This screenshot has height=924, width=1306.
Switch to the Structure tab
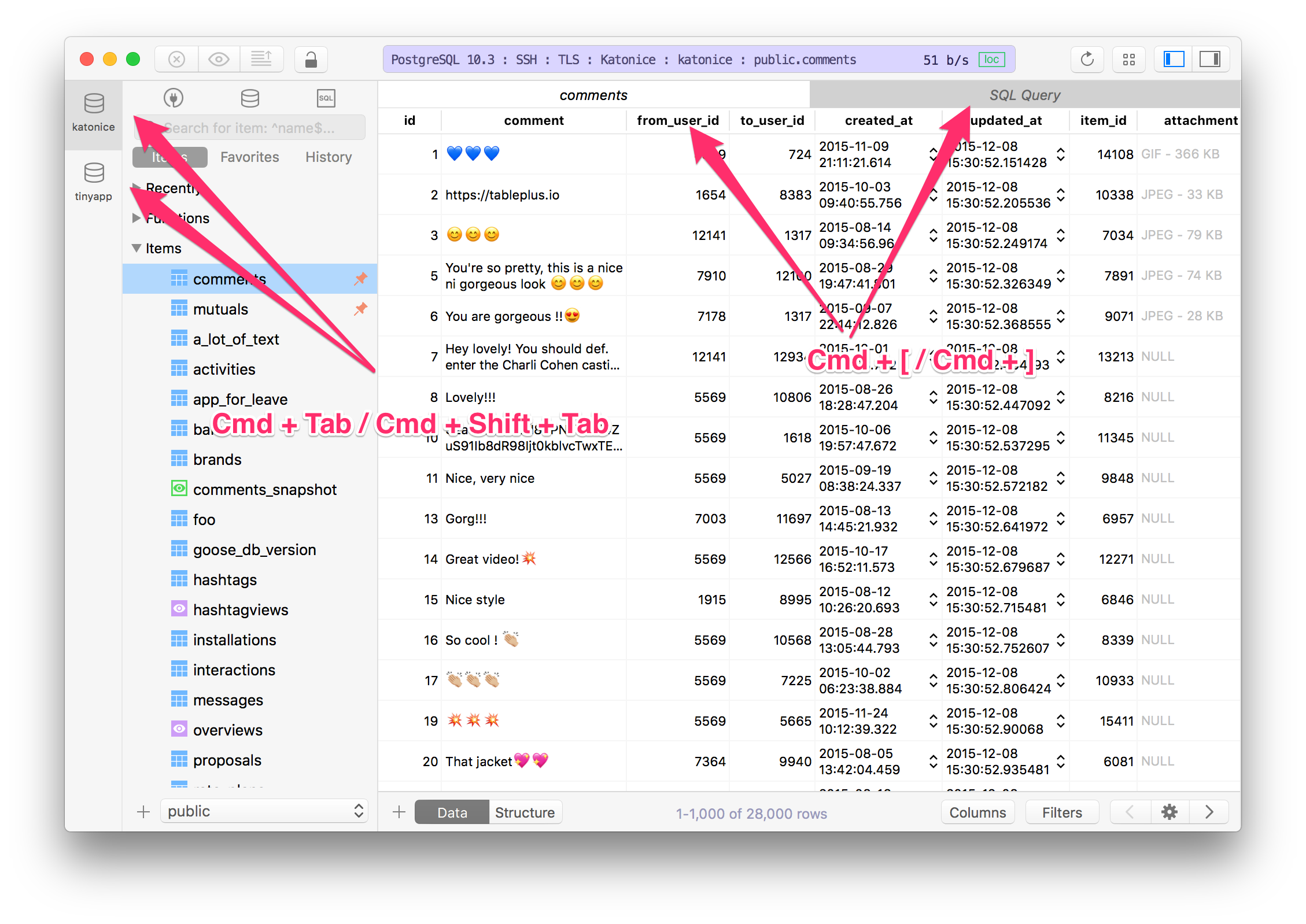point(524,812)
